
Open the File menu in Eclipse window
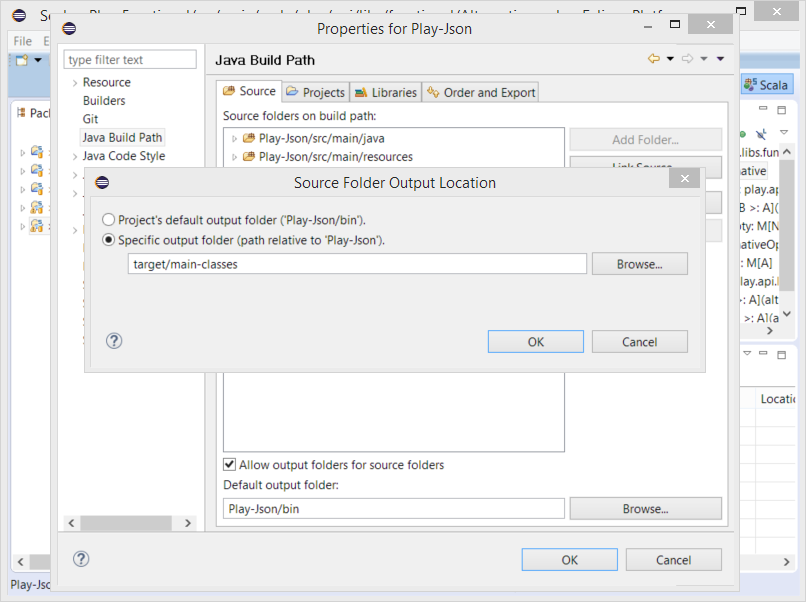click(x=23, y=41)
